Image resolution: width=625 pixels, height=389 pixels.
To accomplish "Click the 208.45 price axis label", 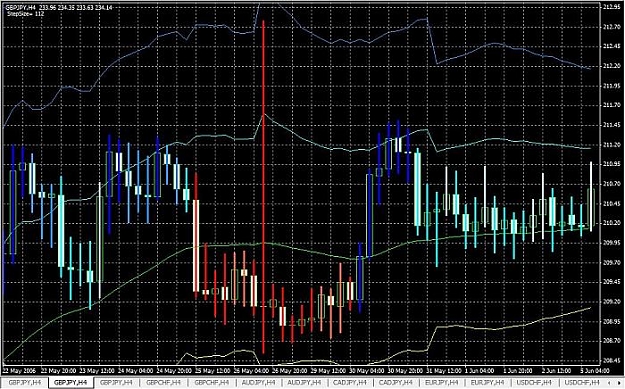I will click(611, 361).
